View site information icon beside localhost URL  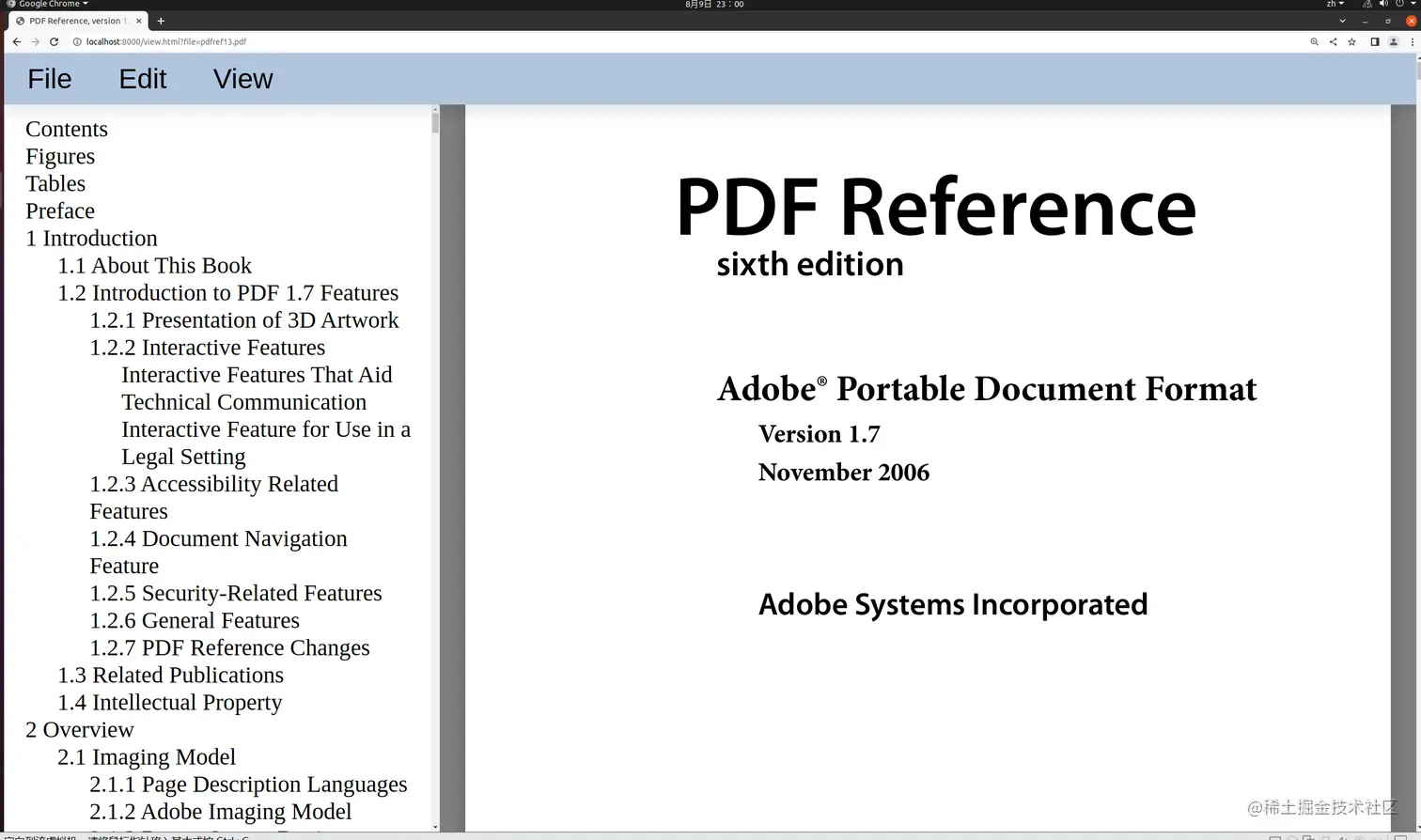click(x=77, y=41)
